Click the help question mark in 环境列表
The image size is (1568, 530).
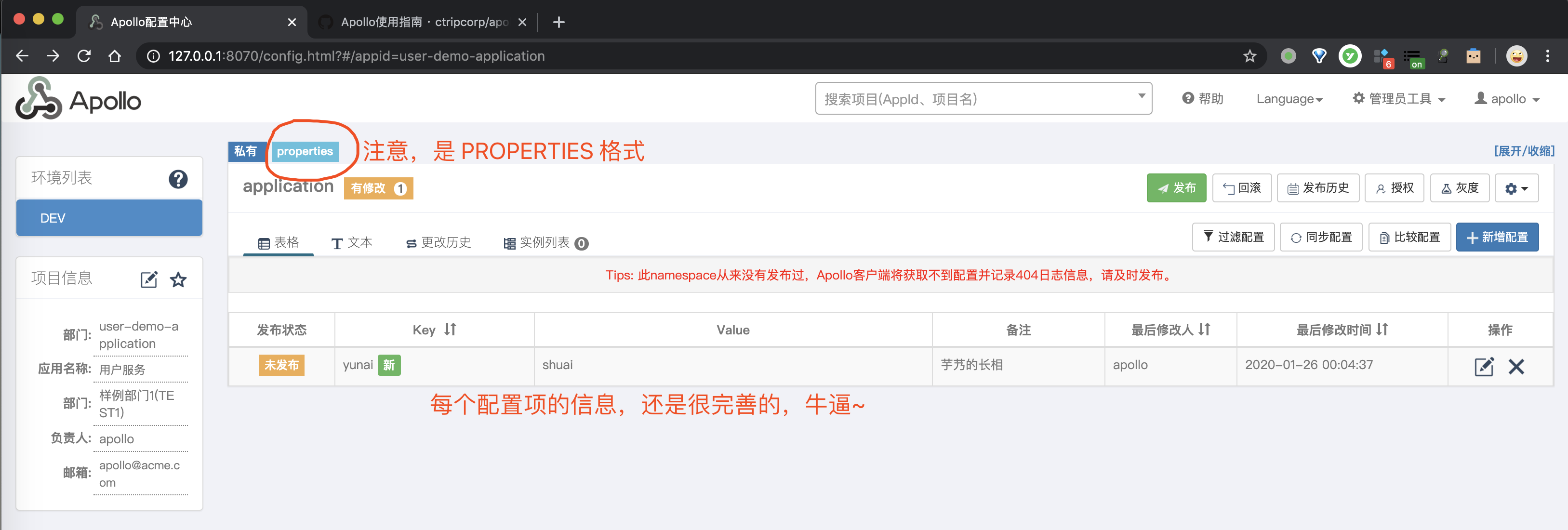[178, 179]
